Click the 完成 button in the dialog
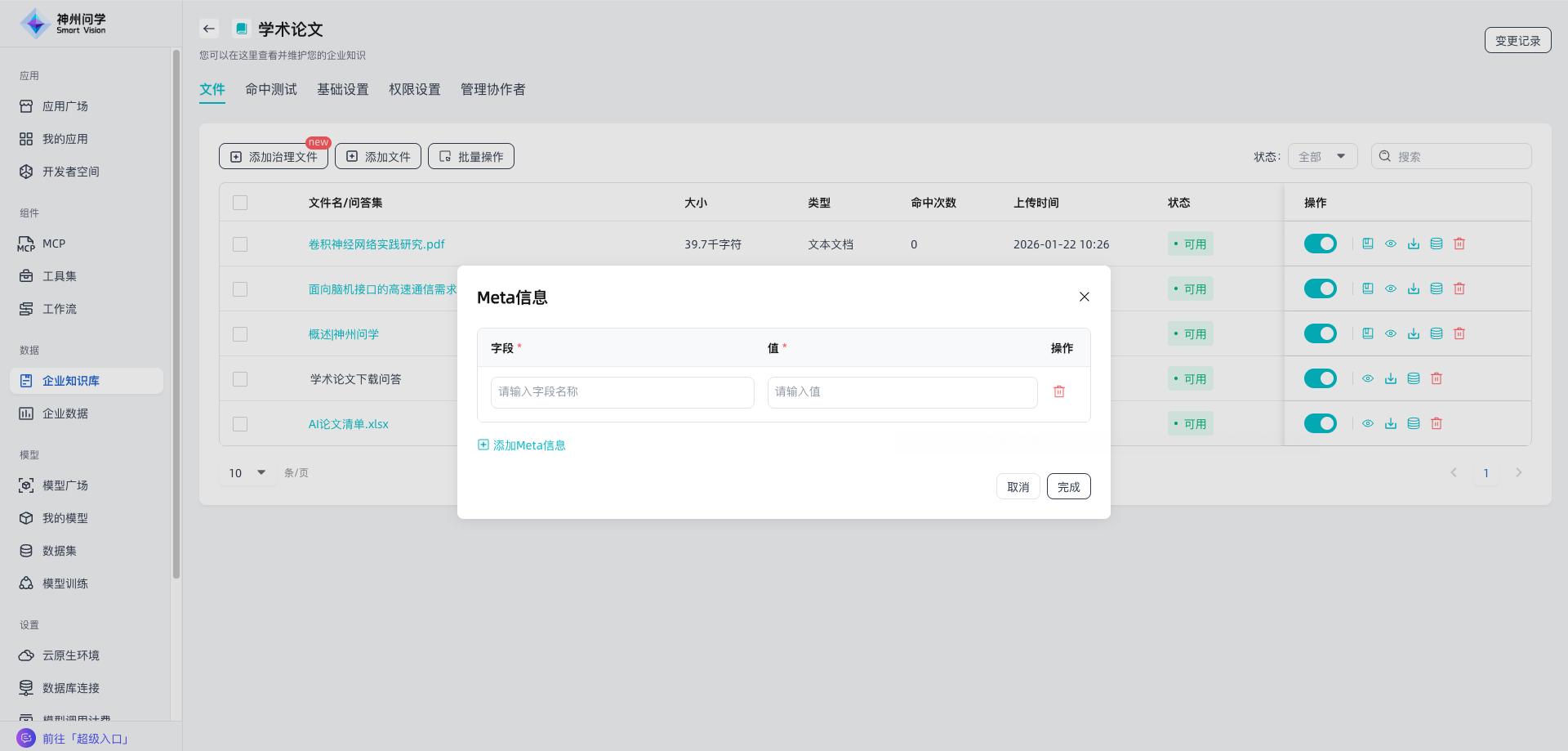This screenshot has width=1568, height=751. click(1068, 486)
